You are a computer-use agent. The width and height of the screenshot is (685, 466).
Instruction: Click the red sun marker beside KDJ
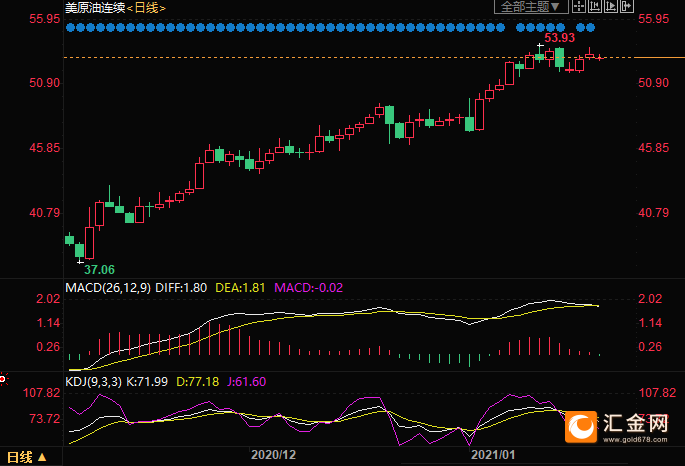(x=3, y=379)
